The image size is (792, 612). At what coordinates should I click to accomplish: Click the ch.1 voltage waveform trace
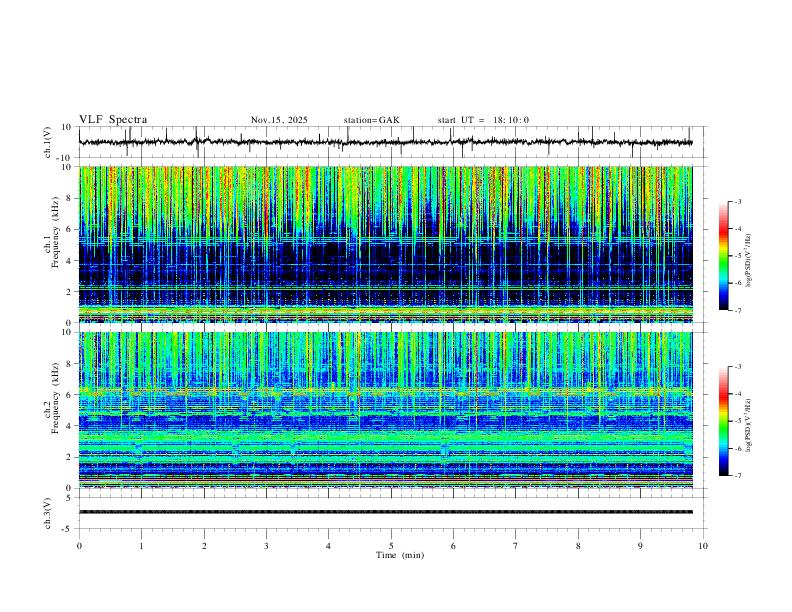(385, 142)
